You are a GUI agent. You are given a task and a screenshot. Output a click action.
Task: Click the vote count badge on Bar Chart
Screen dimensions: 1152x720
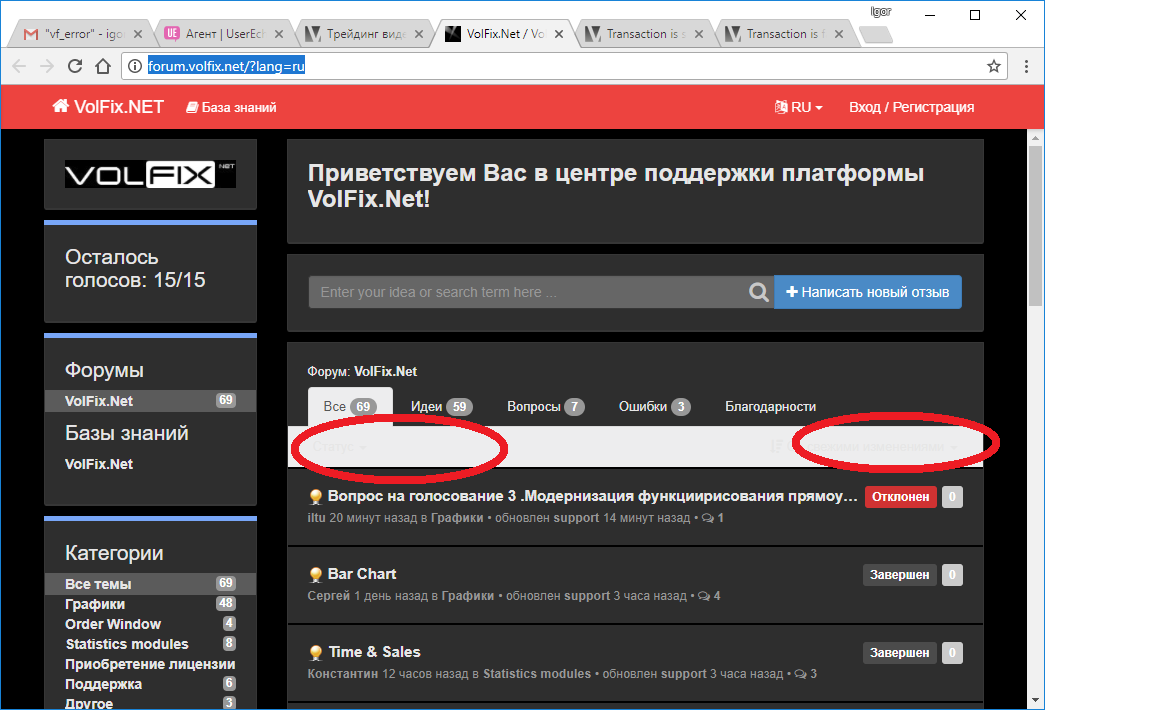[x=952, y=575]
